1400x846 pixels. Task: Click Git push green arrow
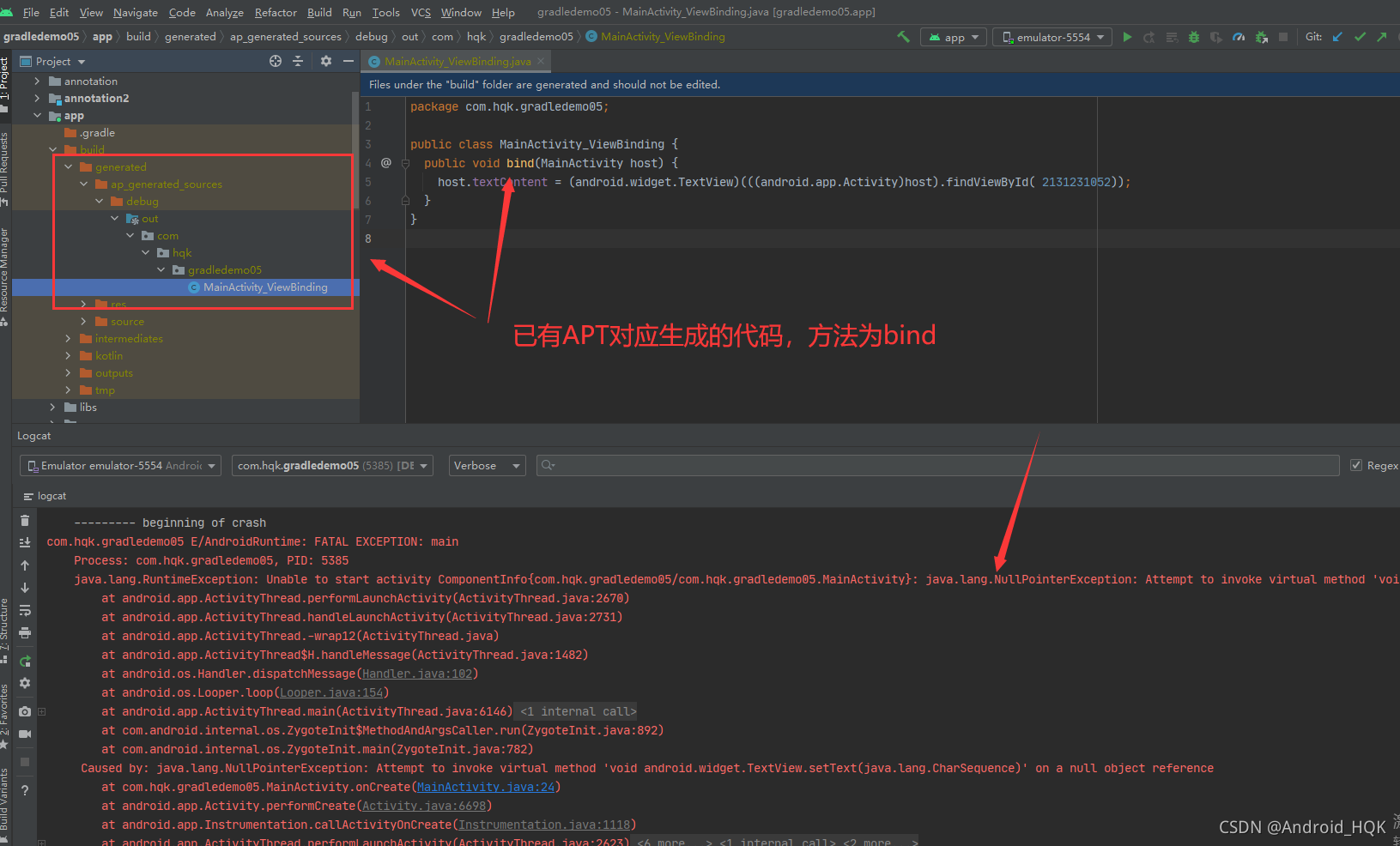tap(1381, 37)
